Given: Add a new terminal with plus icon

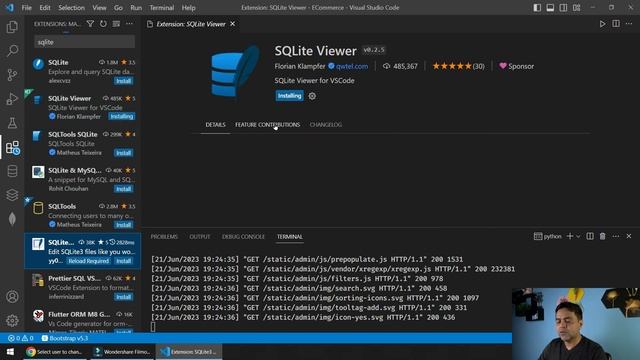Looking at the screenshot, I should 570,236.
